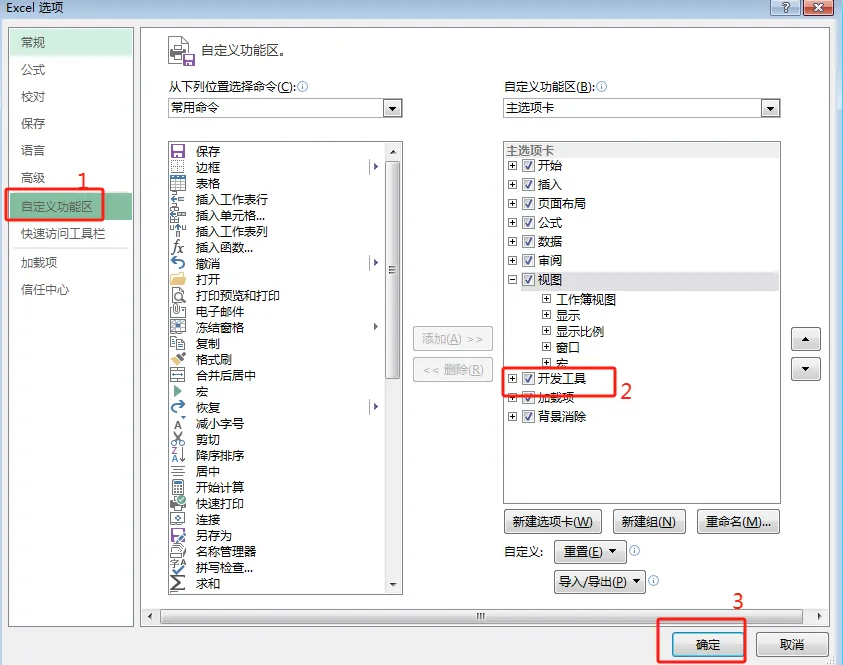Toggle the 开发工具 checkbox
The width and height of the screenshot is (843, 665).
click(x=528, y=378)
